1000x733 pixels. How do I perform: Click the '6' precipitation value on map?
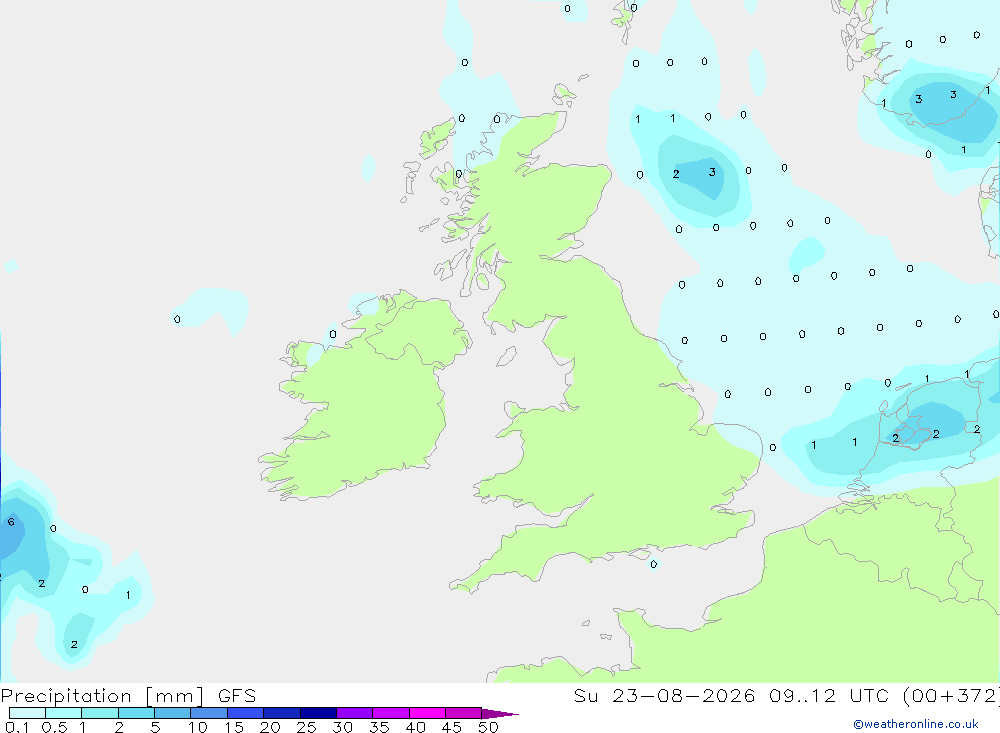(x=11, y=522)
